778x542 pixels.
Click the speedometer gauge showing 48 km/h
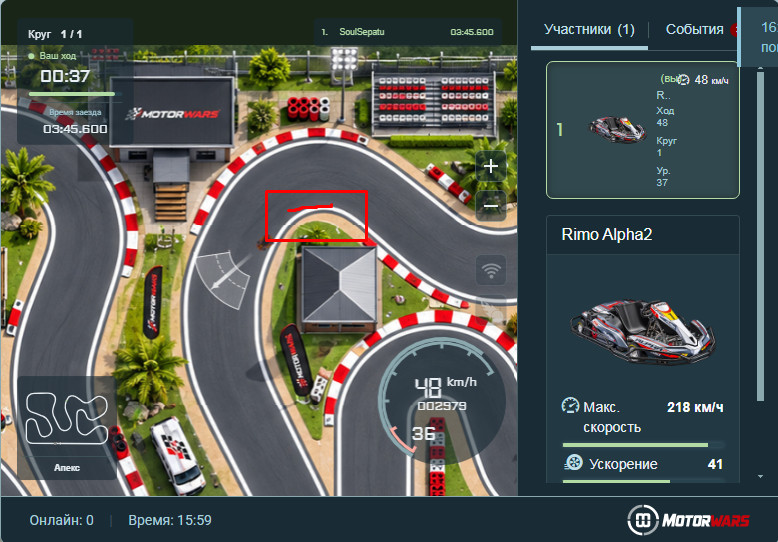(441, 397)
